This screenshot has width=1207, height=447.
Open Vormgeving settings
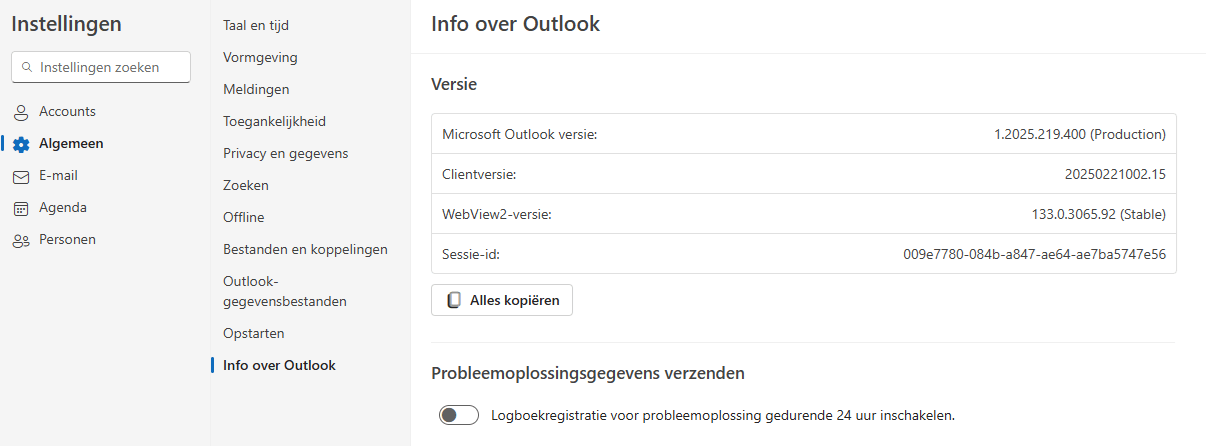[260, 57]
